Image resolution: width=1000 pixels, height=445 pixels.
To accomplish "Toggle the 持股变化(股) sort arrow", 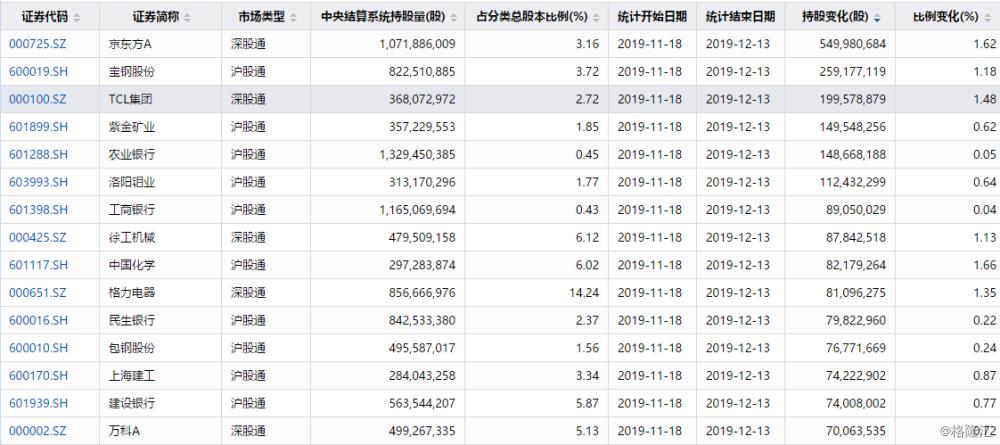I will click(877, 18).
